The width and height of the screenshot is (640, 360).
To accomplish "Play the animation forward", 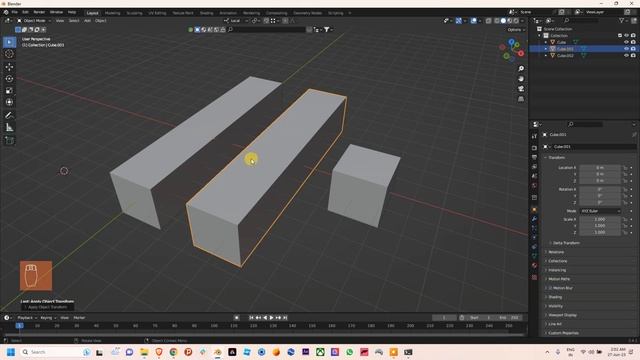I will (271, 318).
